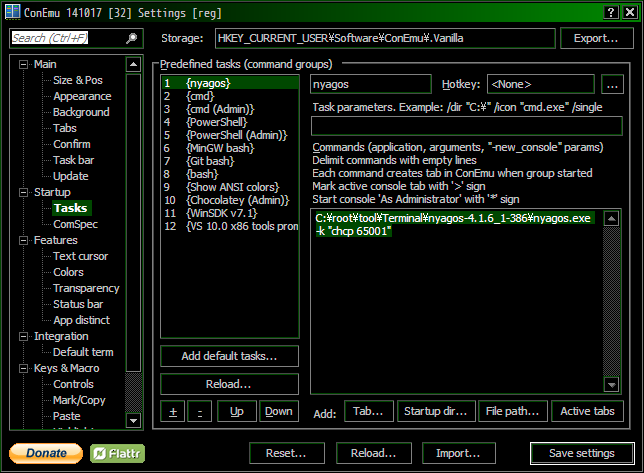Select the {MinGW bash} task
The image size is (644, 473).
[230, 148]
